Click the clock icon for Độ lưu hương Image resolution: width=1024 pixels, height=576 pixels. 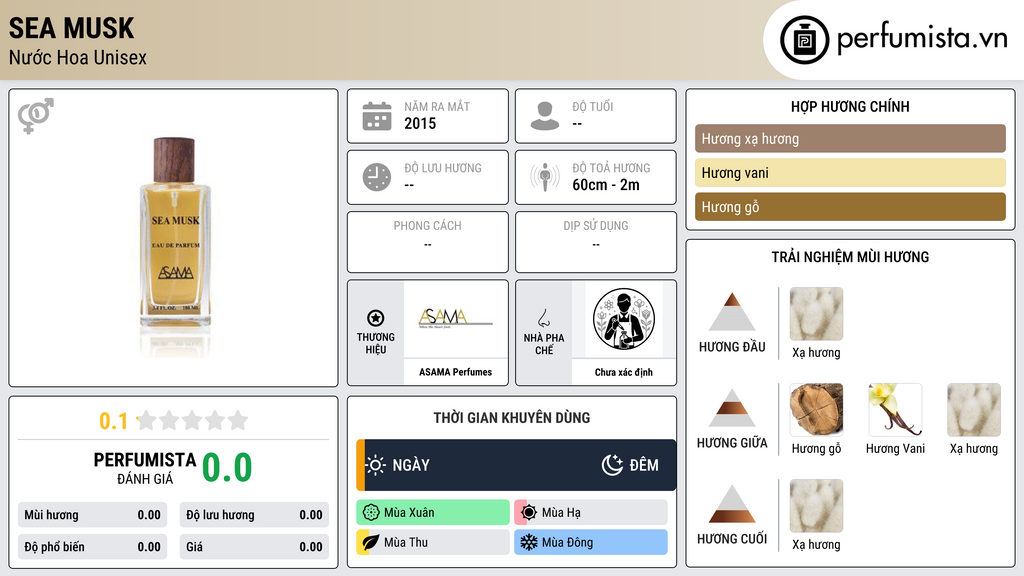click(x=377, y=177)
